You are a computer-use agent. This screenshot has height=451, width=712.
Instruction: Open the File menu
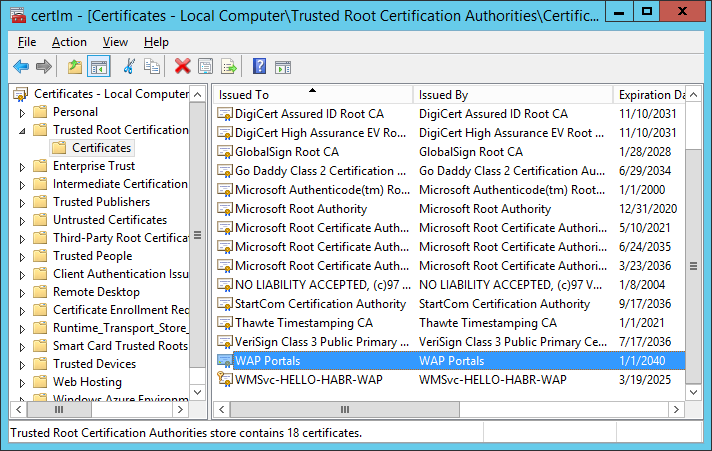27,42
